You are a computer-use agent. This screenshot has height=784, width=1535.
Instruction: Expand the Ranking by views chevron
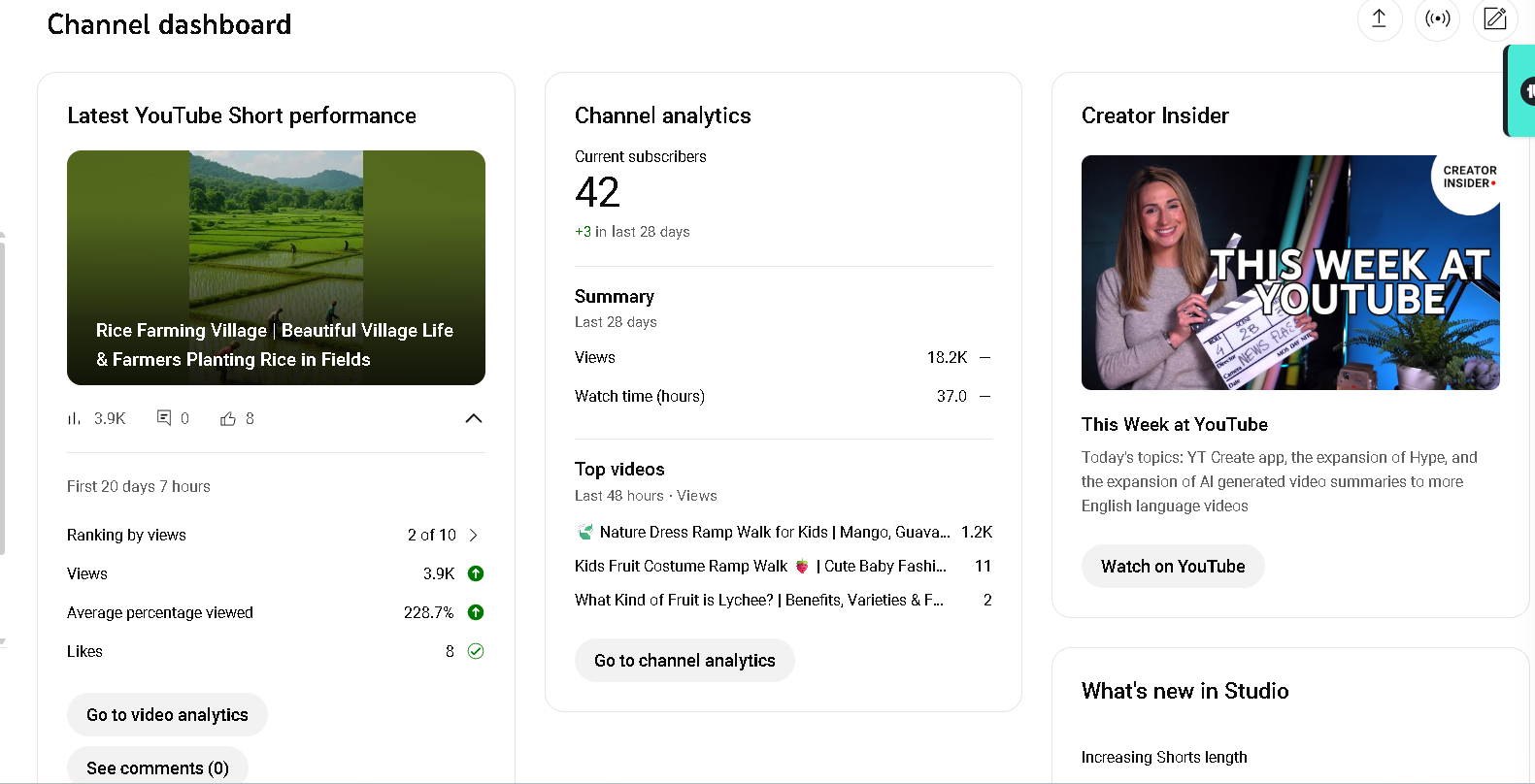pyautogui.click(x=474, y=535)
